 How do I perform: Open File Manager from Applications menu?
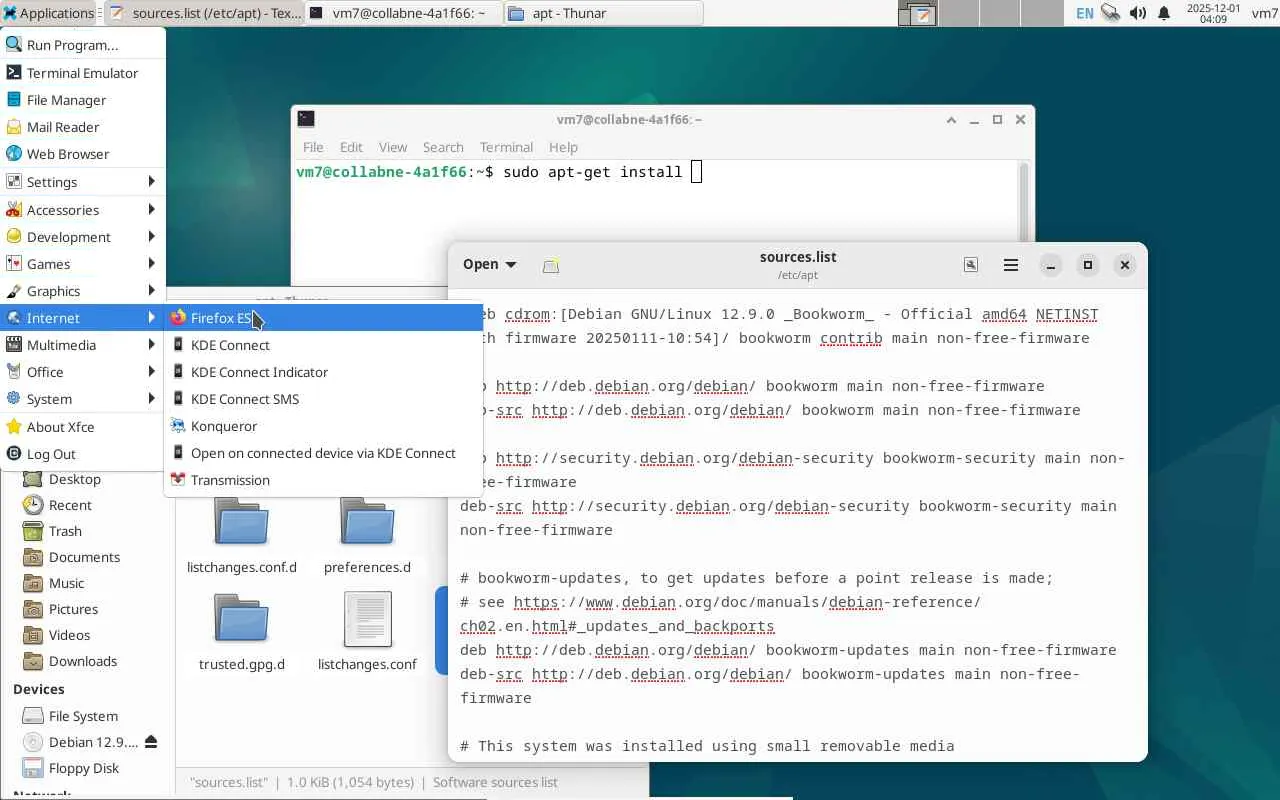click(83, 100)
